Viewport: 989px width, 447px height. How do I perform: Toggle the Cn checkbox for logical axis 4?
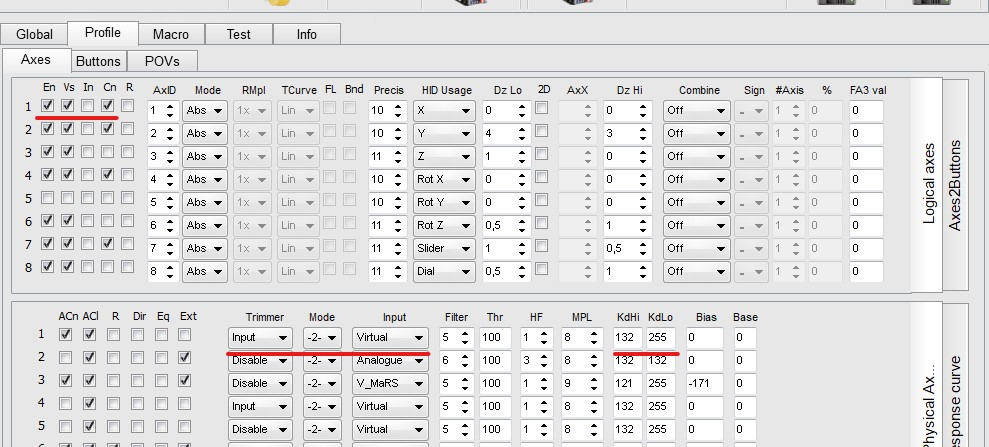click(x=108, y=175)
